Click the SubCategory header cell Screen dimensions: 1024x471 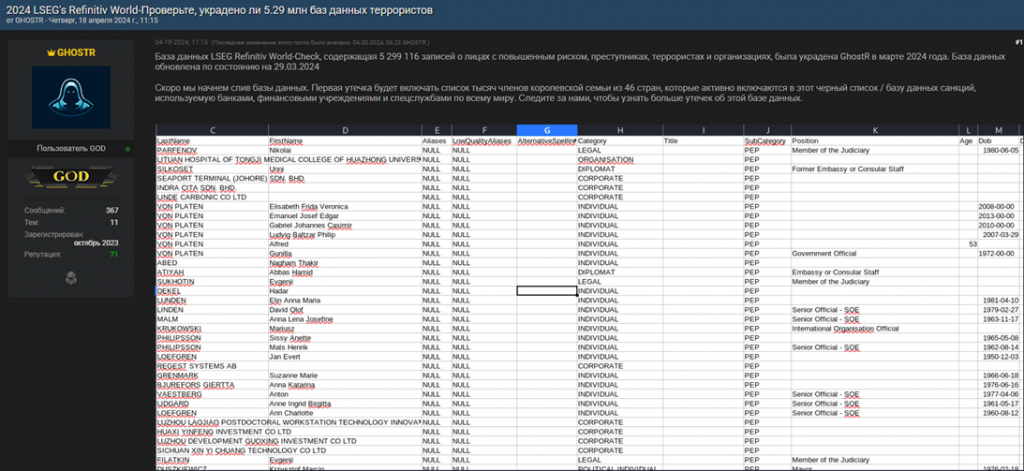pyautogui.click(x=764, y=141)
